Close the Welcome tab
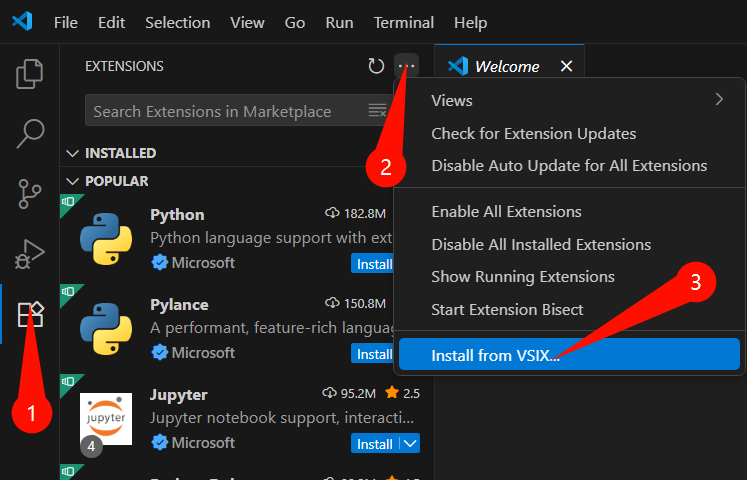The height and width of the screenshot is (480, 747). point(566,66)
